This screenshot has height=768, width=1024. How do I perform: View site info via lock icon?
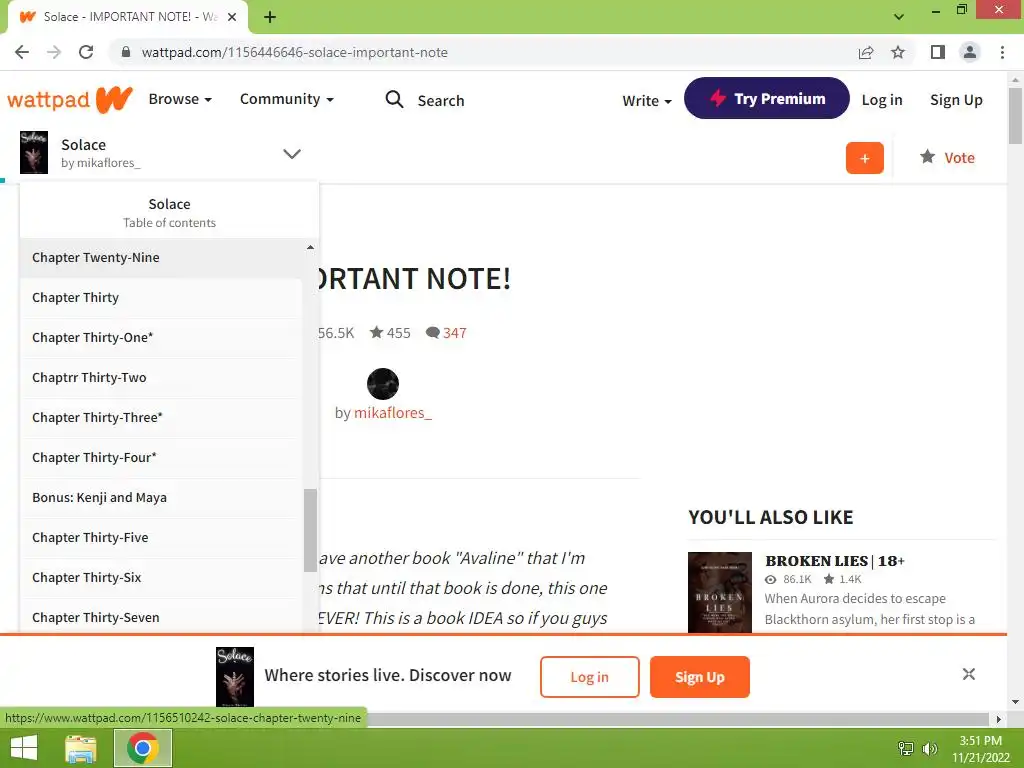click(126, 52)
